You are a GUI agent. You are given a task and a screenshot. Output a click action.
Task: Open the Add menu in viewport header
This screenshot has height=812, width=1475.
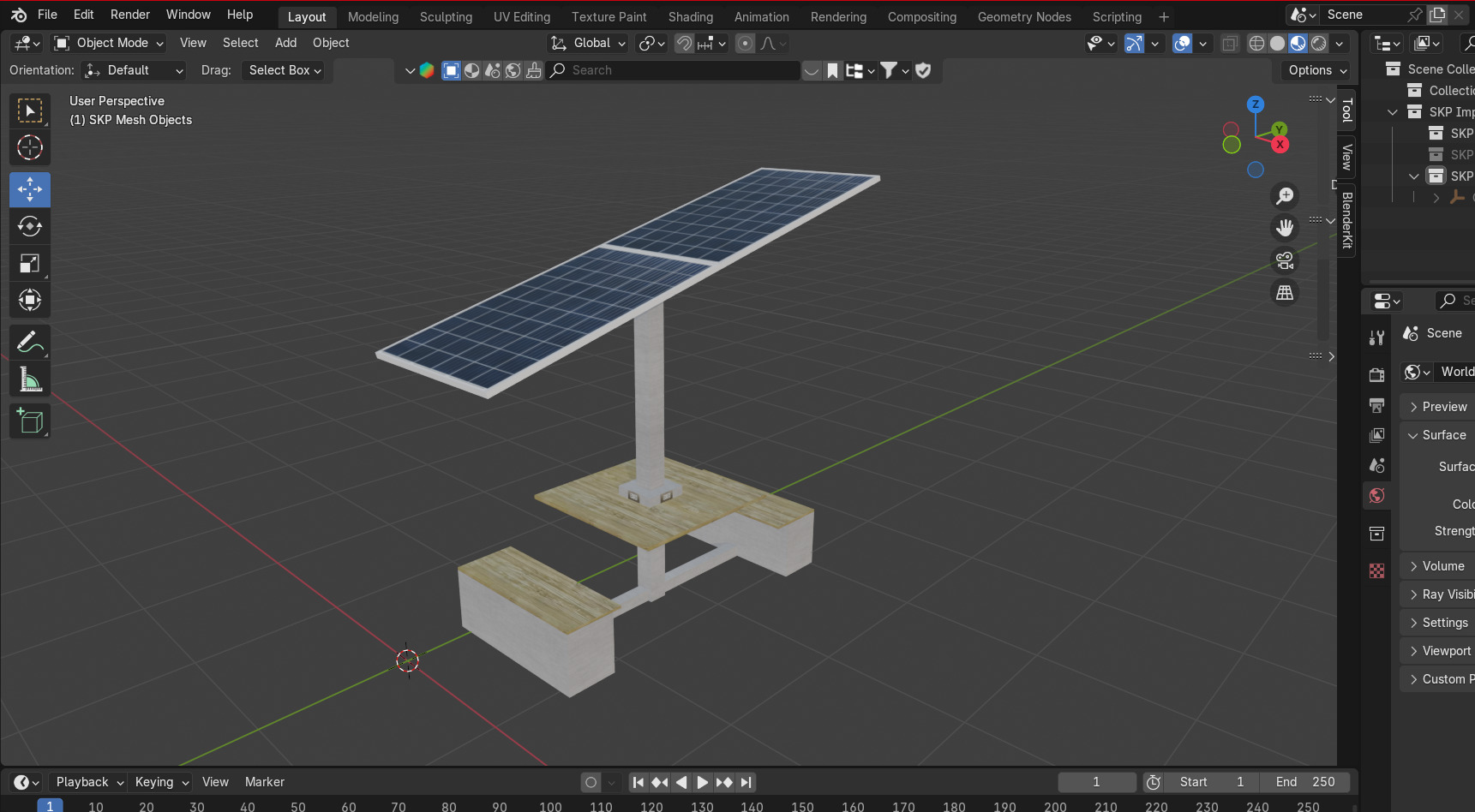click(x=285, y=43)
